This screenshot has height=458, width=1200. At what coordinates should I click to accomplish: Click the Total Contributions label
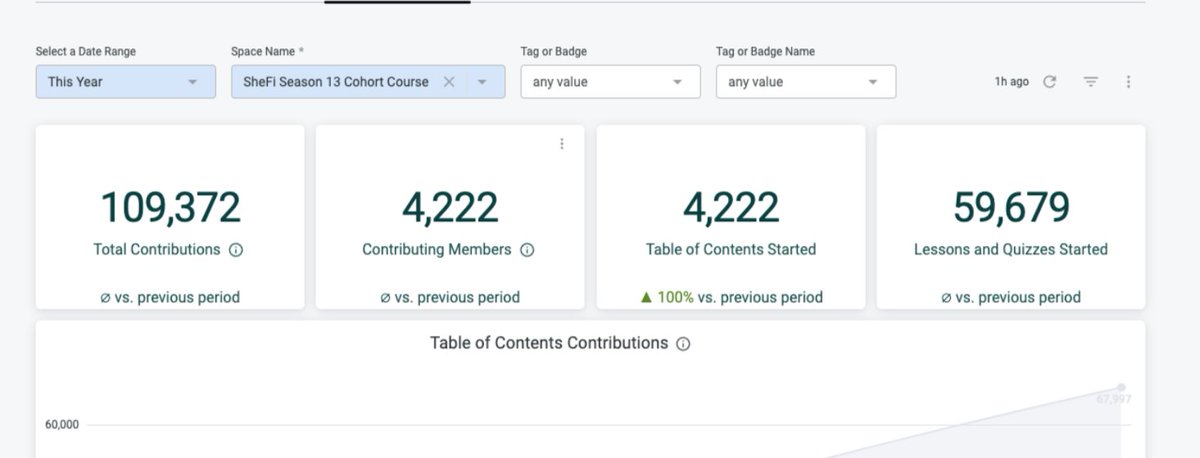click(157, 250)
